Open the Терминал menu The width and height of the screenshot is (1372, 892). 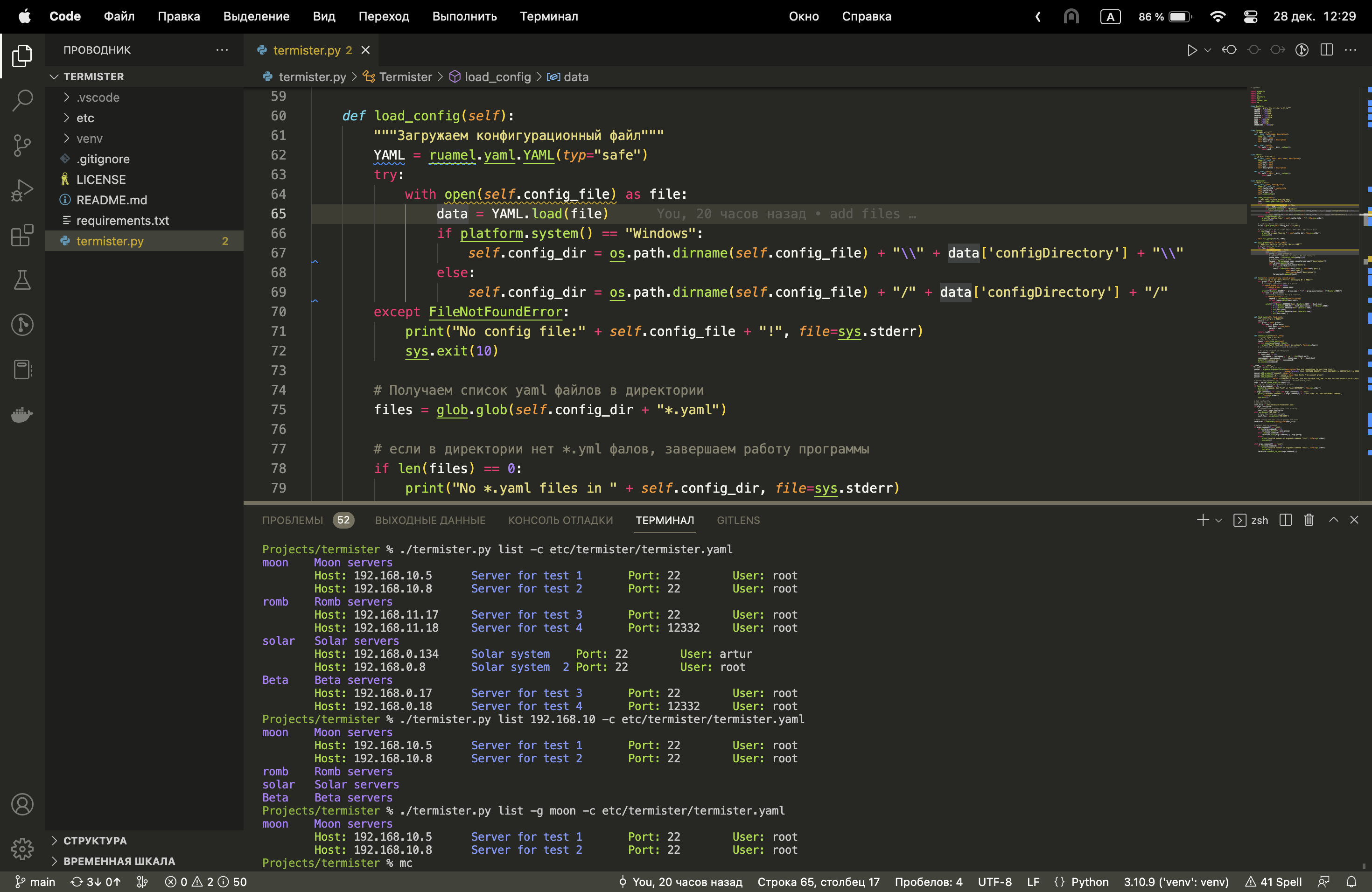[x=549, y=16]
